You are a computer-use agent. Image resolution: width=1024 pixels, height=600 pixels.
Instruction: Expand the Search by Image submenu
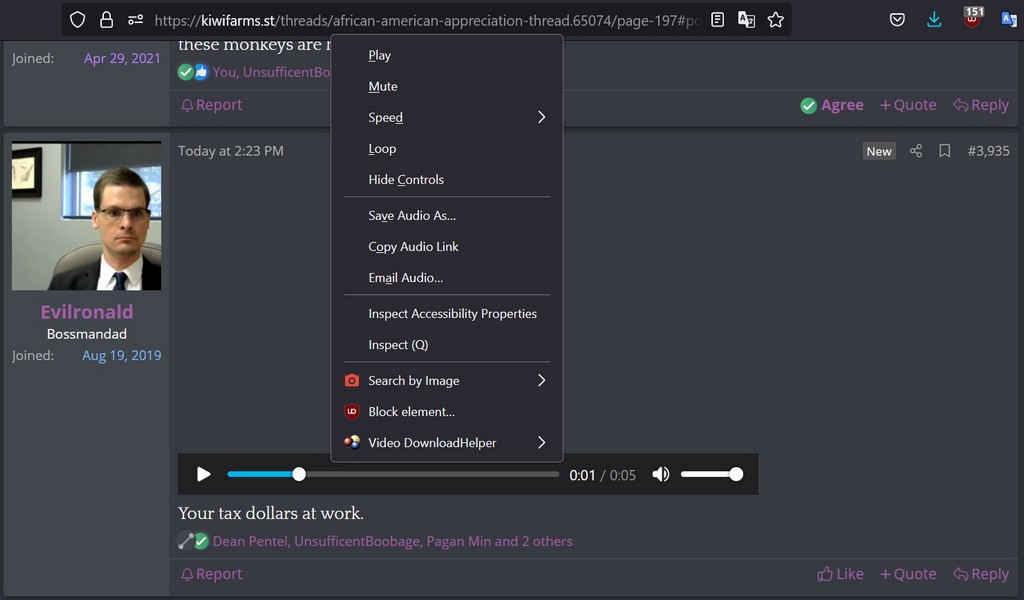pos(447,381)
